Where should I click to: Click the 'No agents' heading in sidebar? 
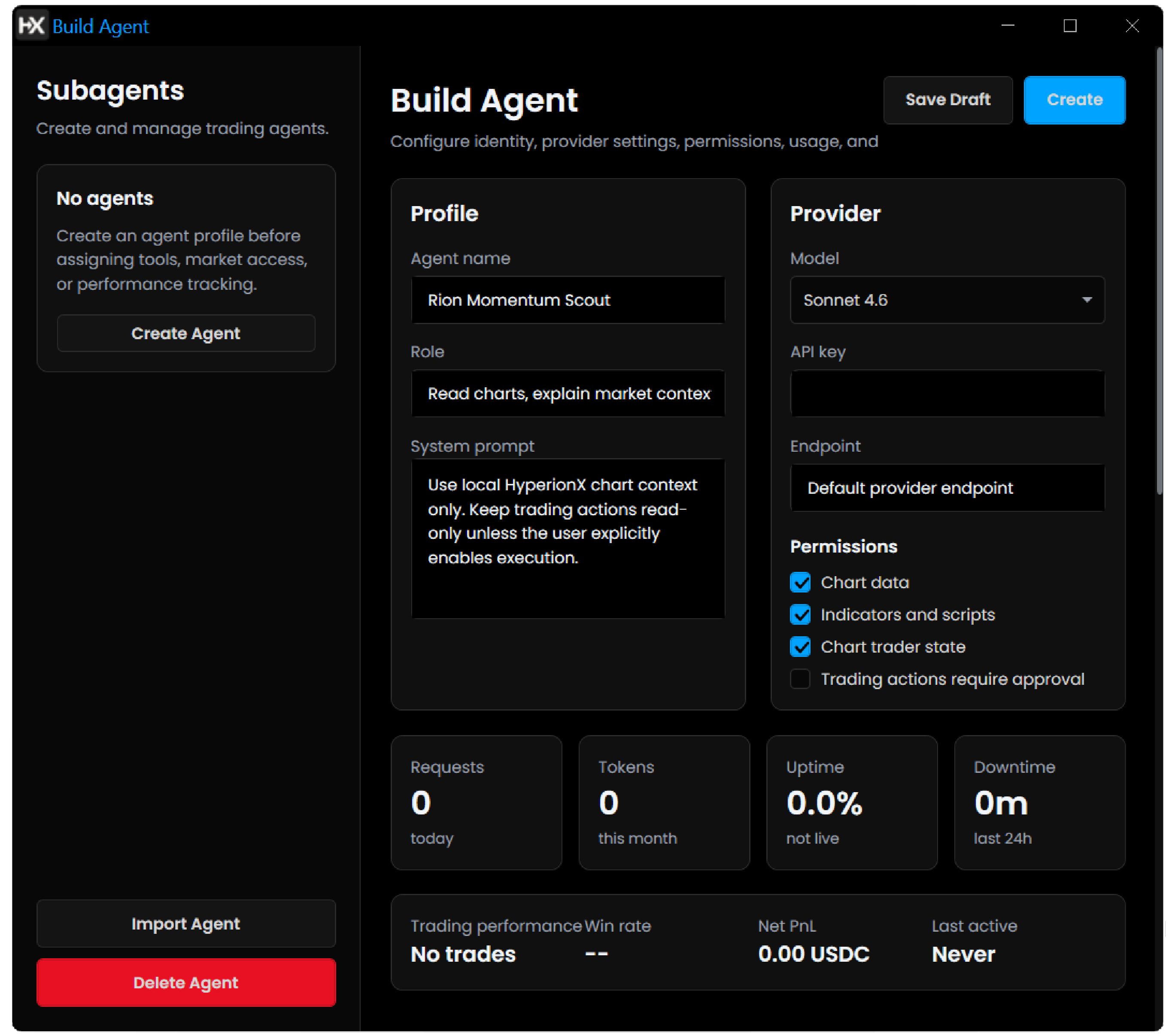point(105,198)
